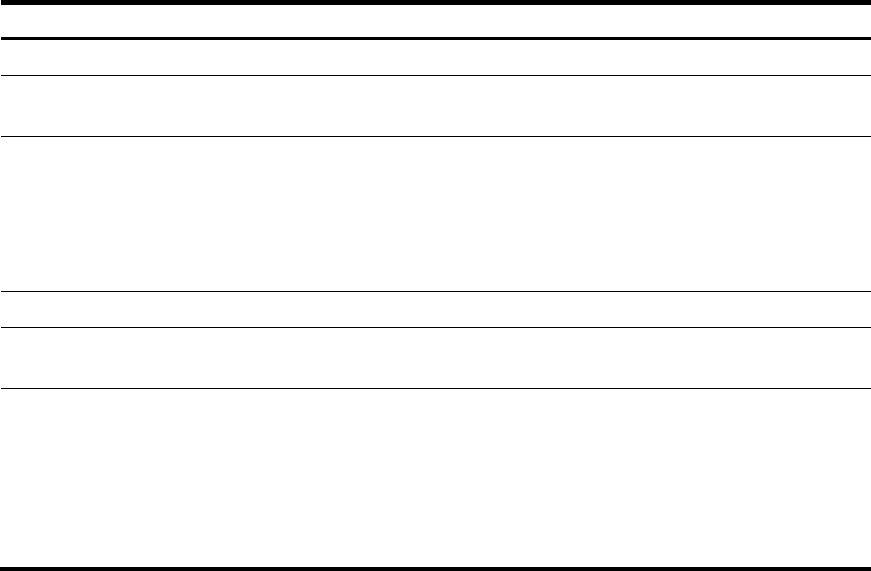Screen dimensions: 871x571
Task: Click the right end of the second thick header rule
Action: tap(867, 38)
